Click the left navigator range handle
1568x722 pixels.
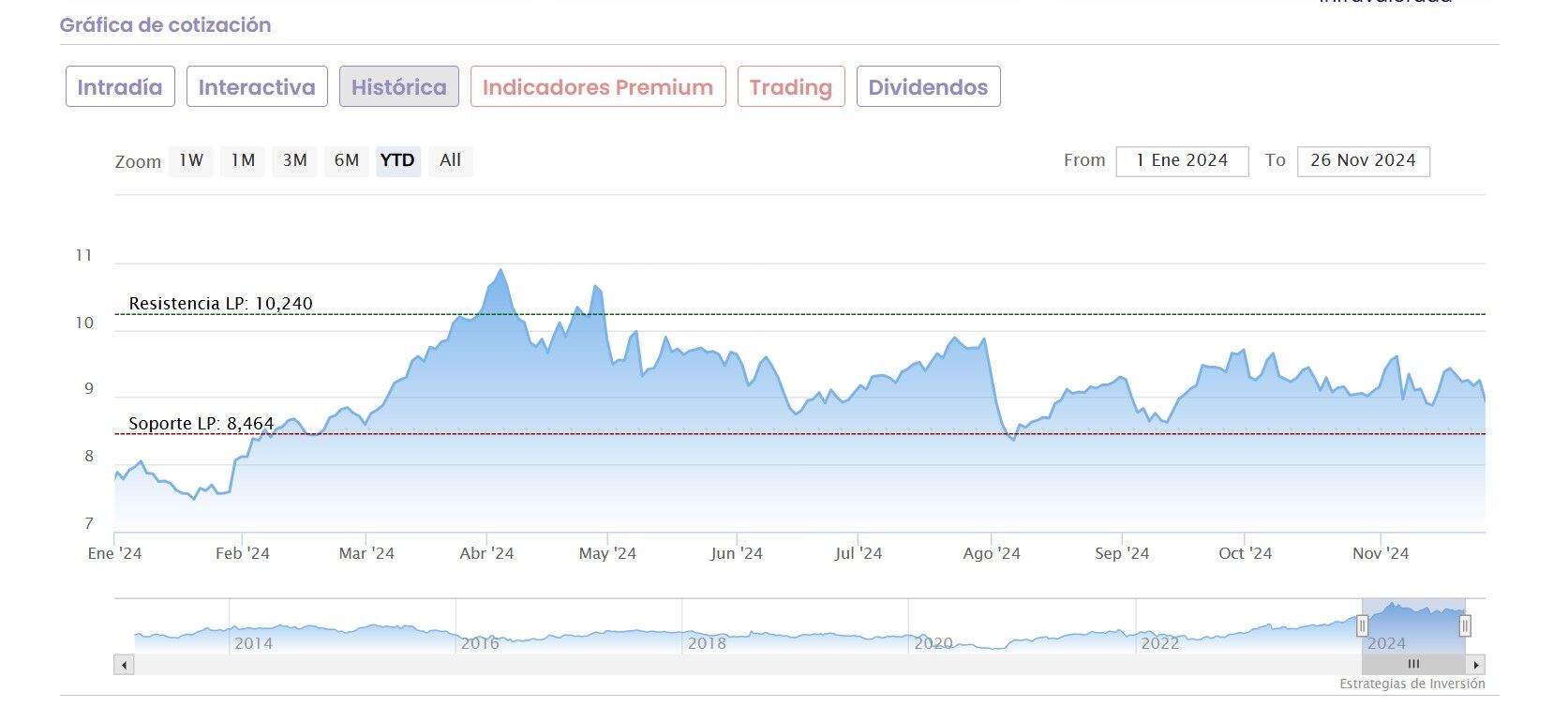[x=1362, y=625]
